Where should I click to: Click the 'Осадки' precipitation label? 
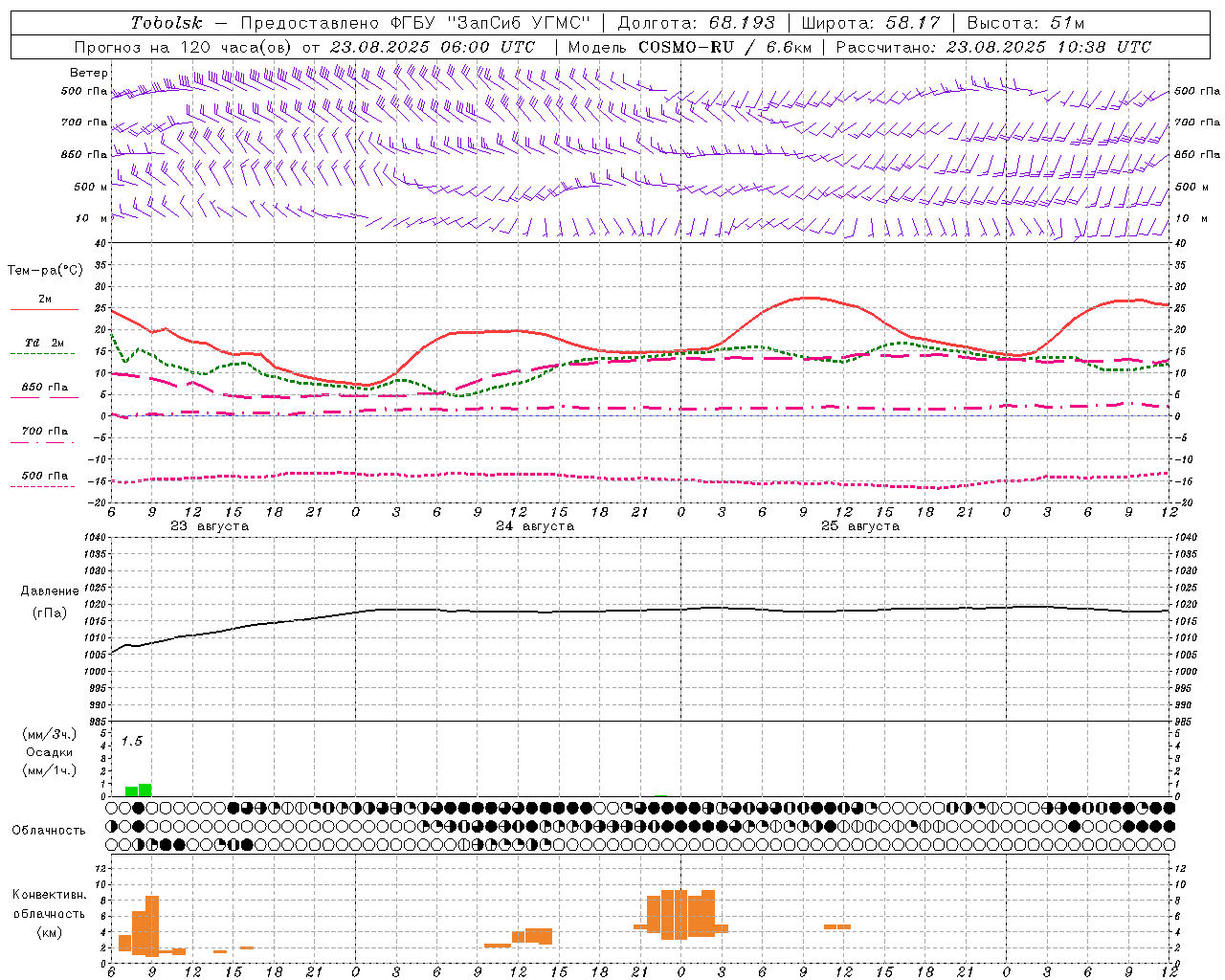click(50, 752)
